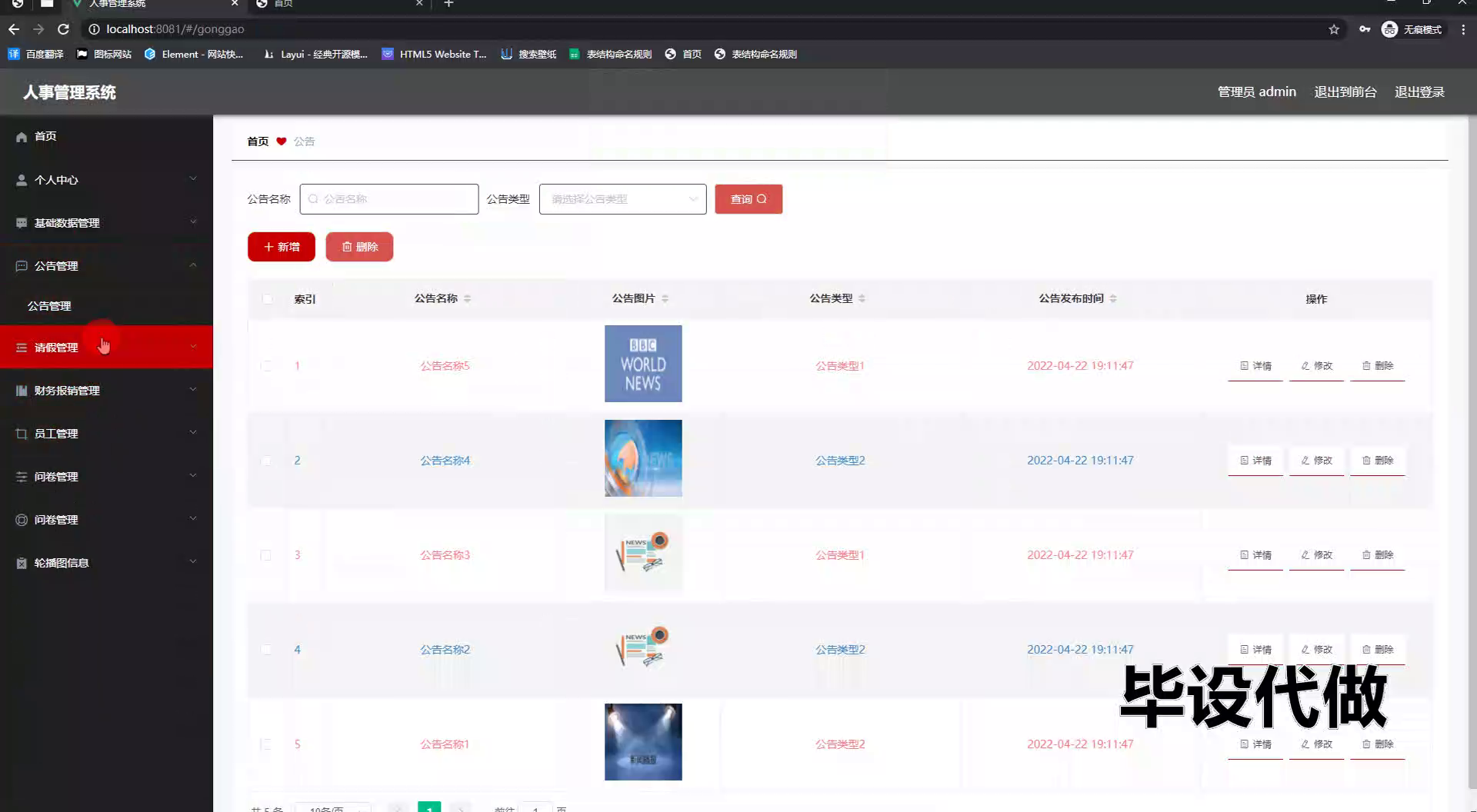The image size is (1477, 812).
Task: Click the 基础数据管理 sidebar icon
Action: click(22, 223)
